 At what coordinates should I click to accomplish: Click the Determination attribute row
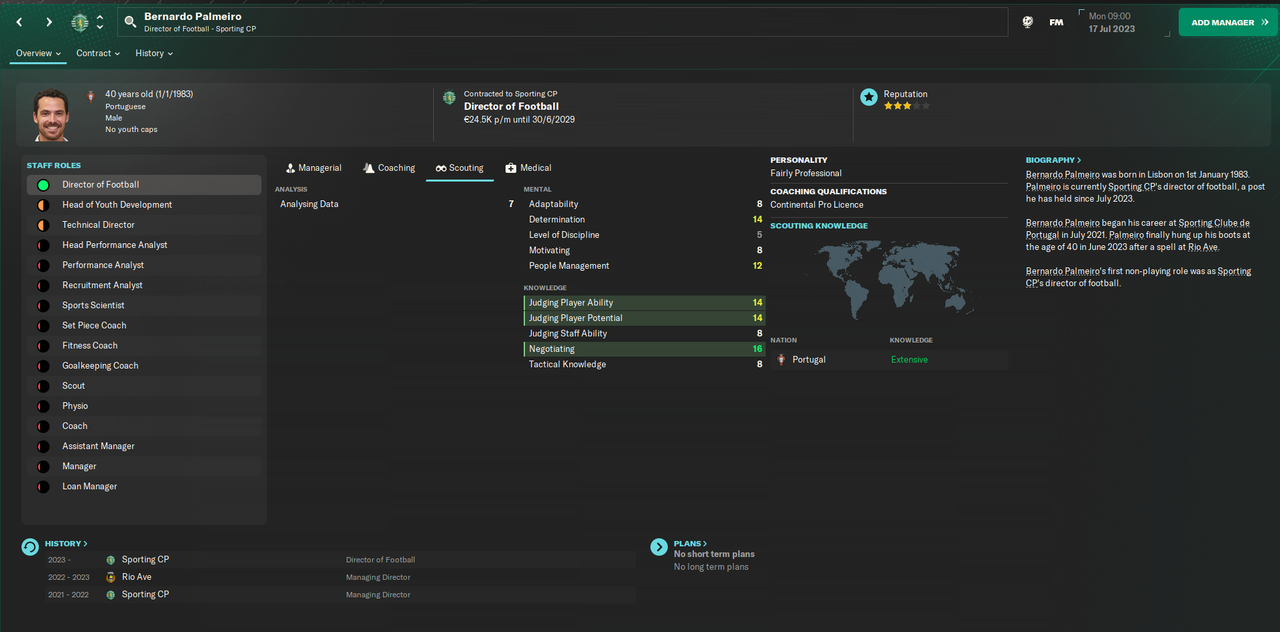(x=644, y=220)
